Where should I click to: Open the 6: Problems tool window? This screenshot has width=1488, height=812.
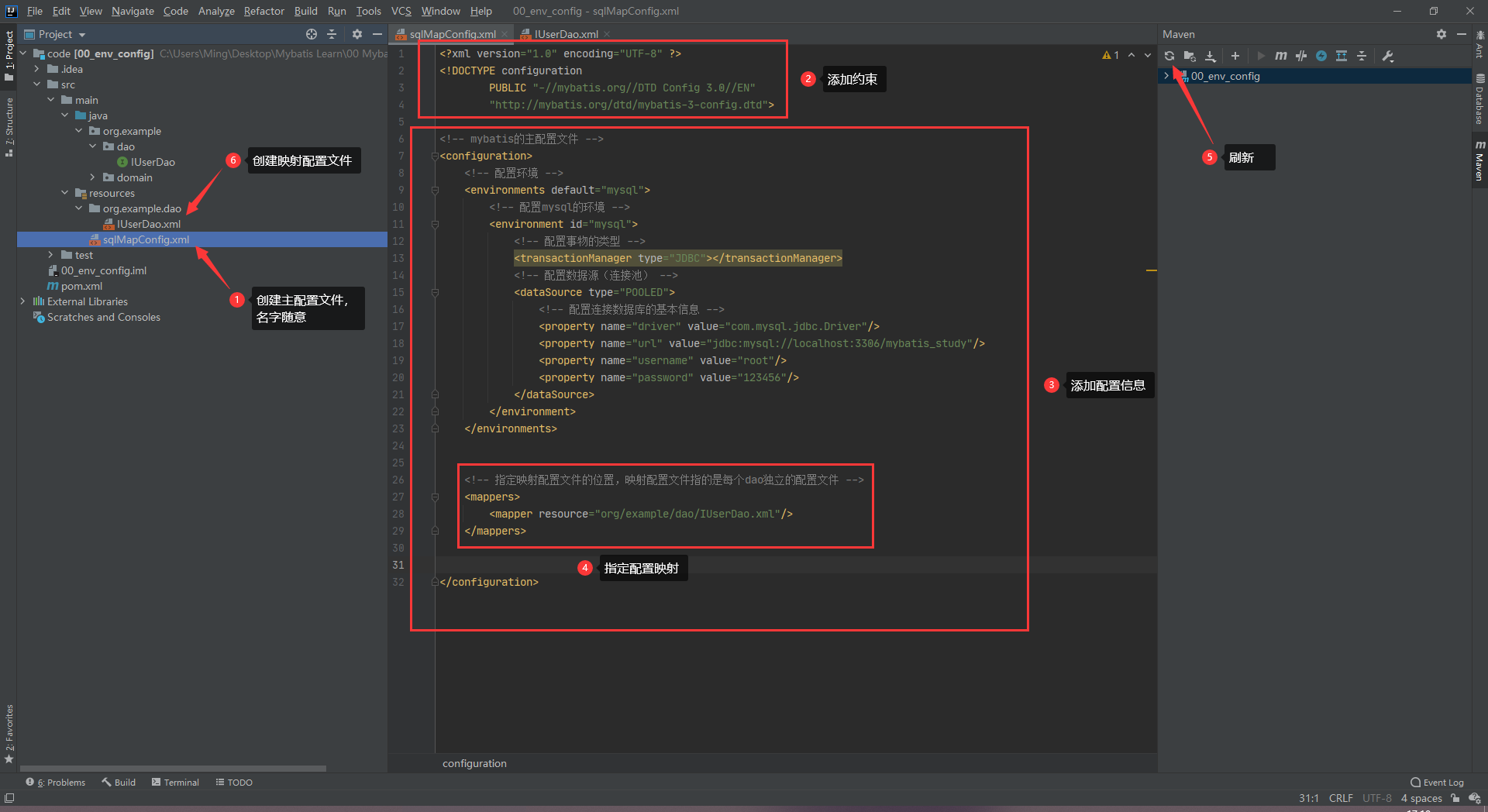(56, 783)
